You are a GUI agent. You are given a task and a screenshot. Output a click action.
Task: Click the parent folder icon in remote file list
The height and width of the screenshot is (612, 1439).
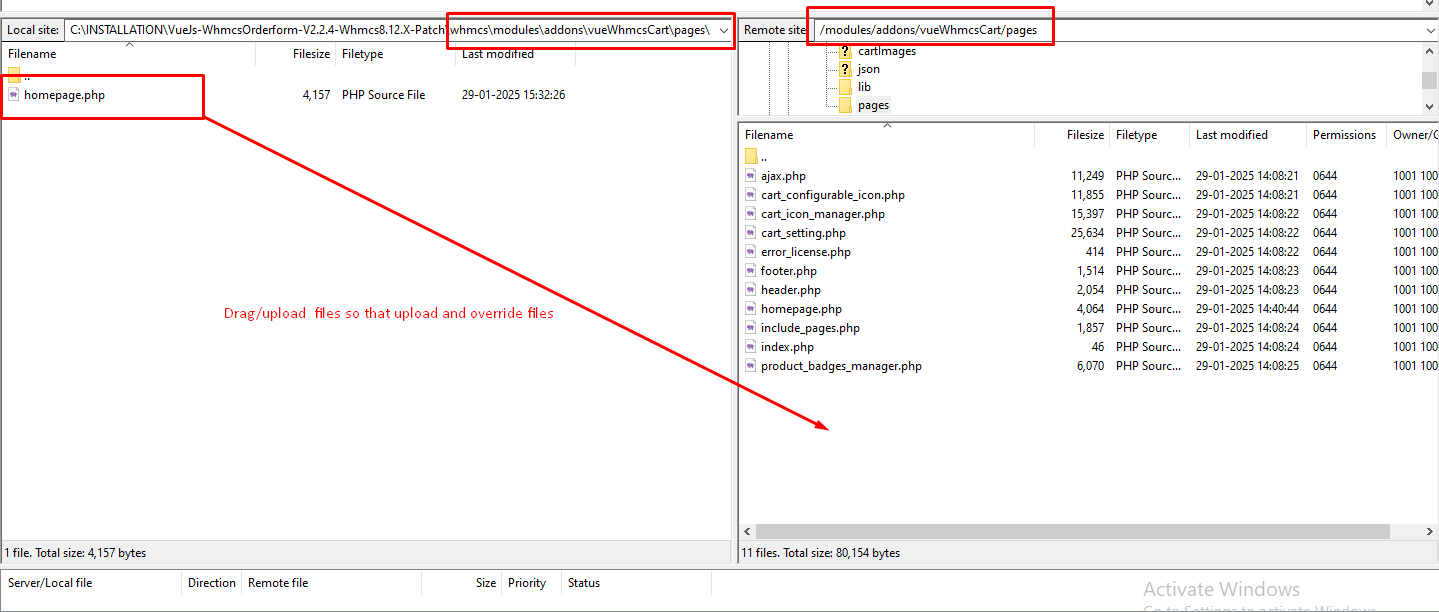click(751, 156)
